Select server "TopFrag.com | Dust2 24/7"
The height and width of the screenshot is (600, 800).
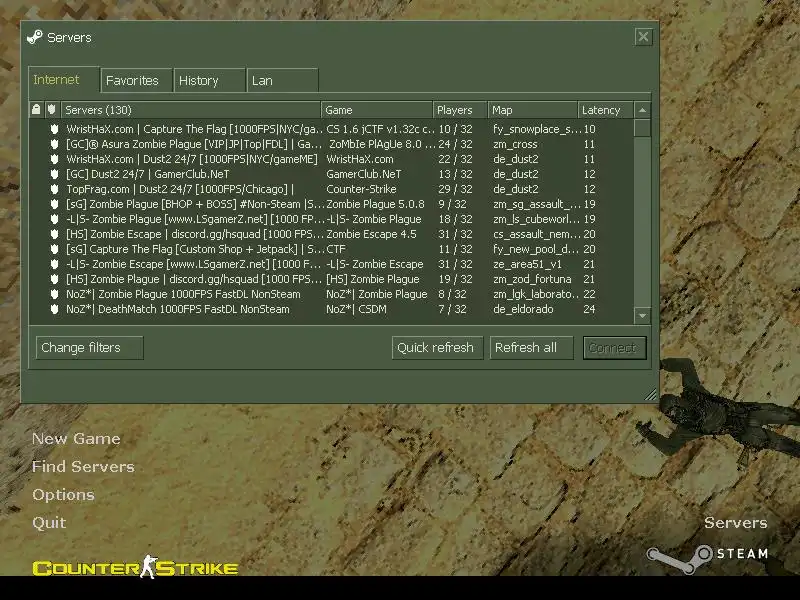coord(331,189)
